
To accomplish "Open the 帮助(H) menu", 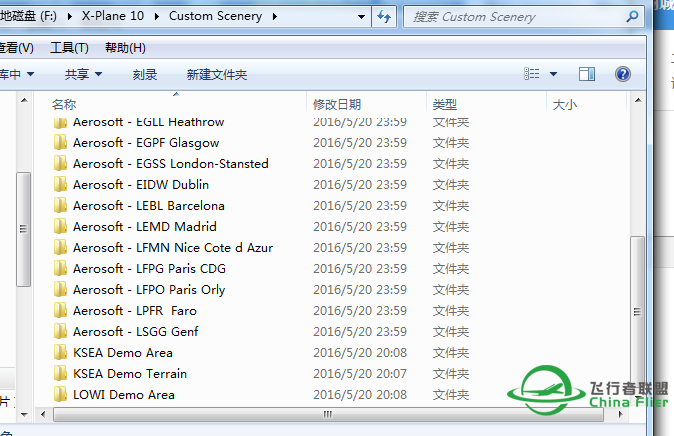I will point(125,48).
